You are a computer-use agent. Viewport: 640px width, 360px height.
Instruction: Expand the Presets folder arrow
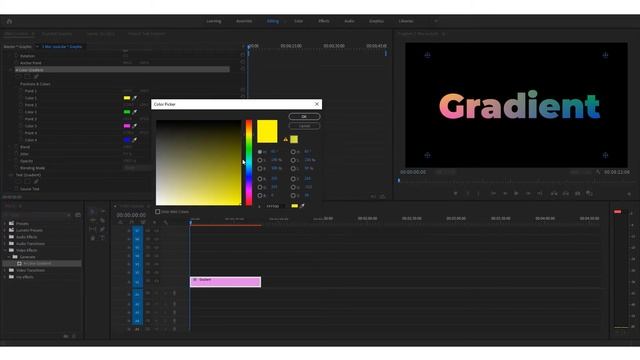click(5, 224)
